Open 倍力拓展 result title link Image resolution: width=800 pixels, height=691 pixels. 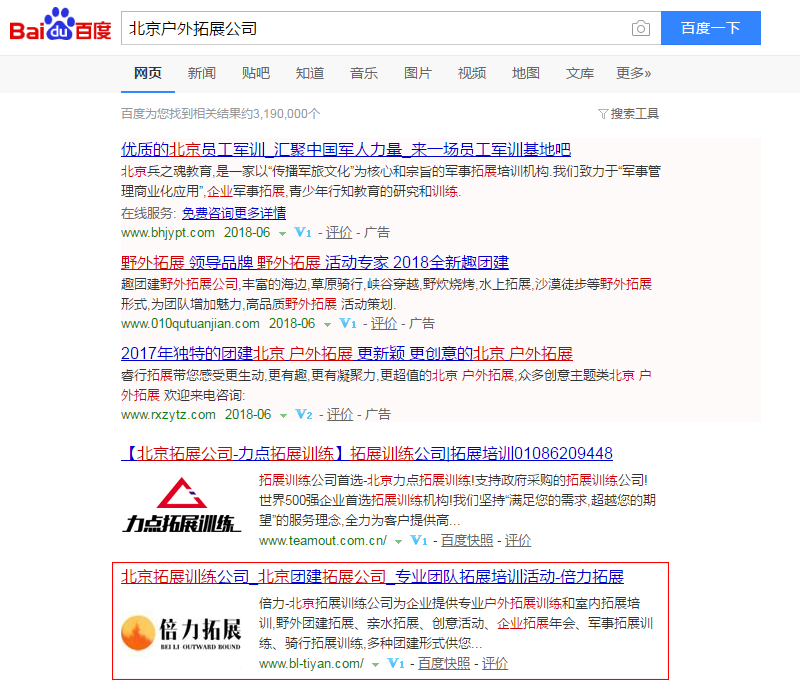pyautogui.click(x=372, y=577)
